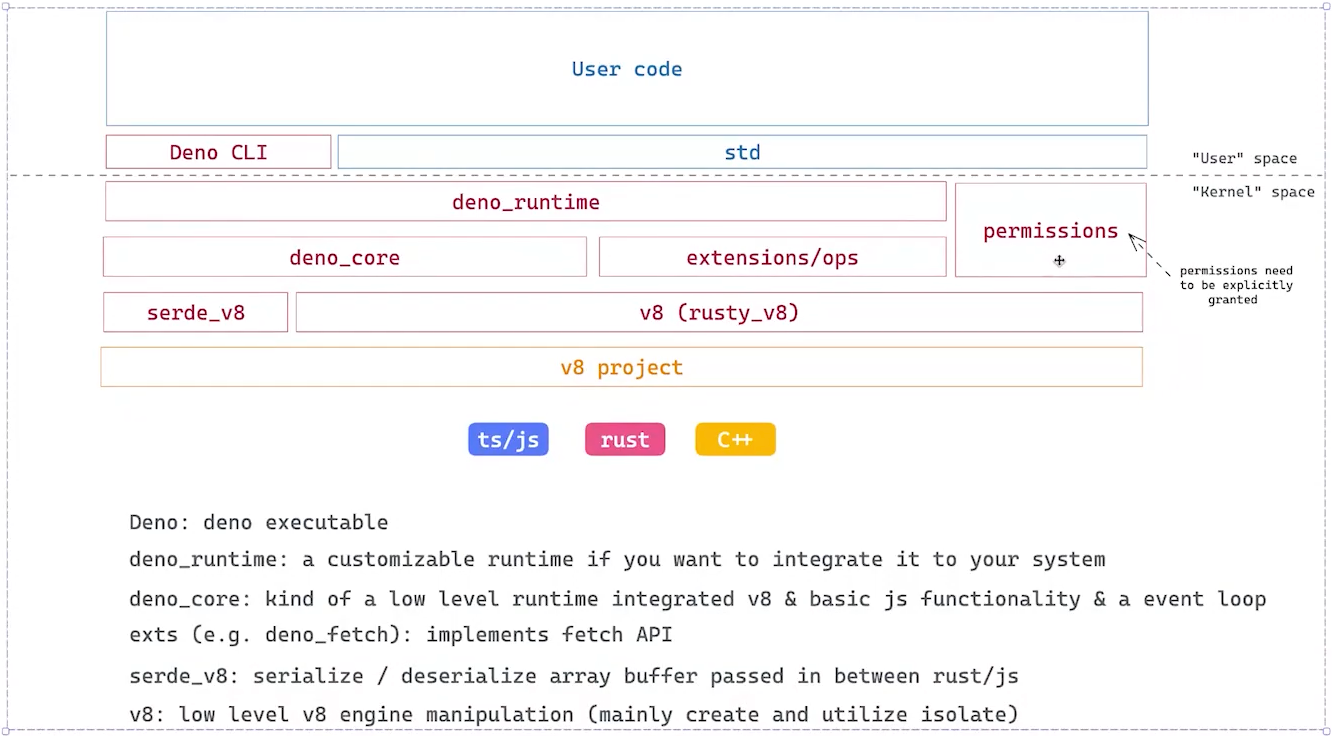Select the permissions box
Viewport: 1332px width, 736px height.
pyautogui.click(x=1050, y=230)
